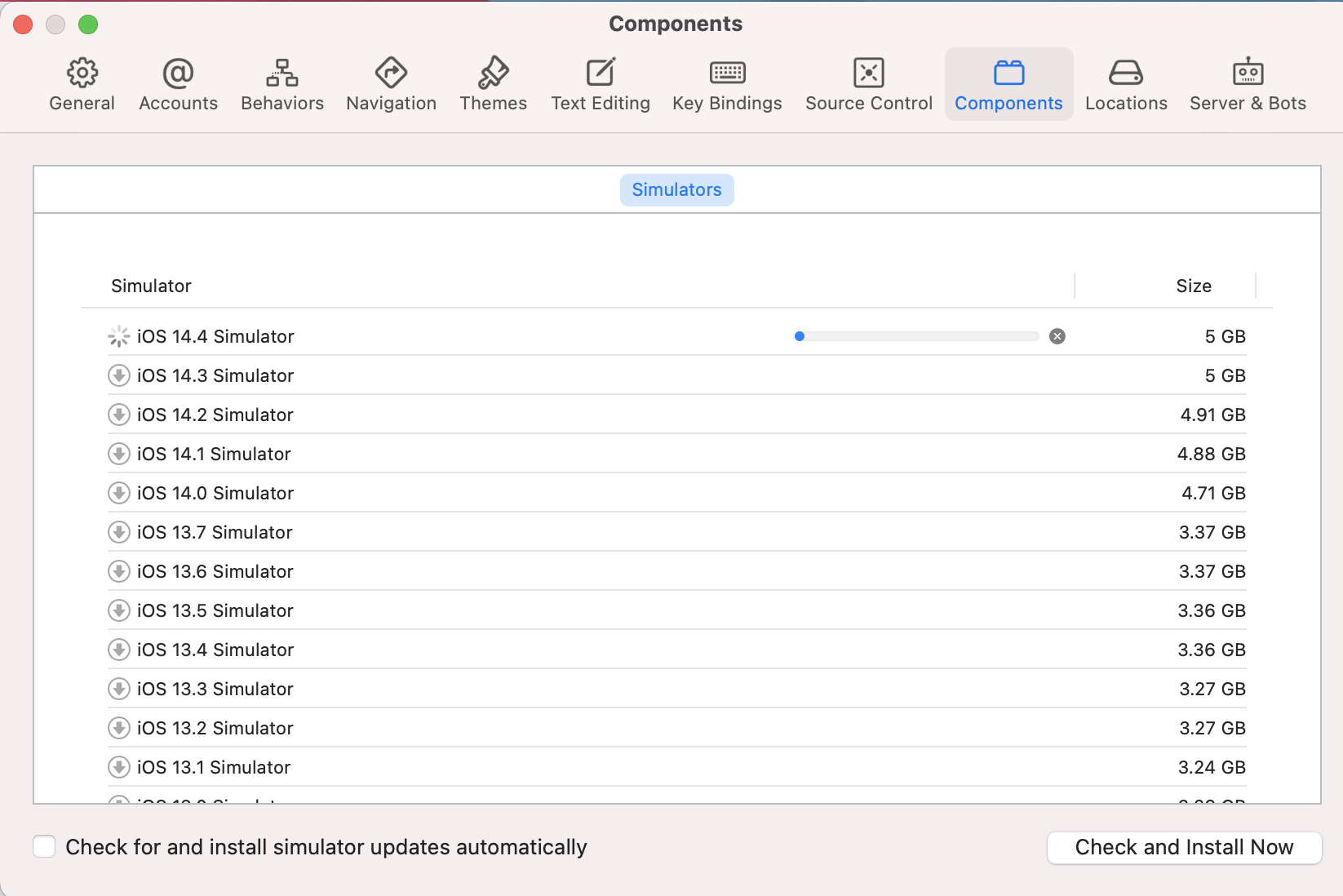Screen dimensions: 1343x896
Task: Download the iOS 13.6 Simulator
Action: click(x=119, y=571)
